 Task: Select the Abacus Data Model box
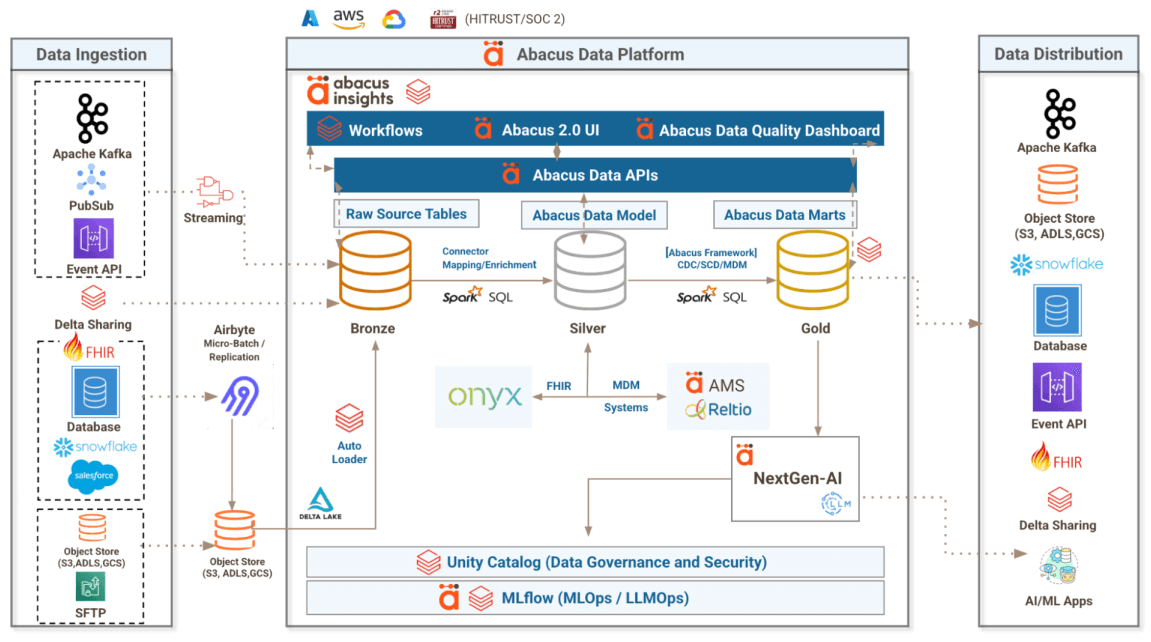(x=594, y=215)
